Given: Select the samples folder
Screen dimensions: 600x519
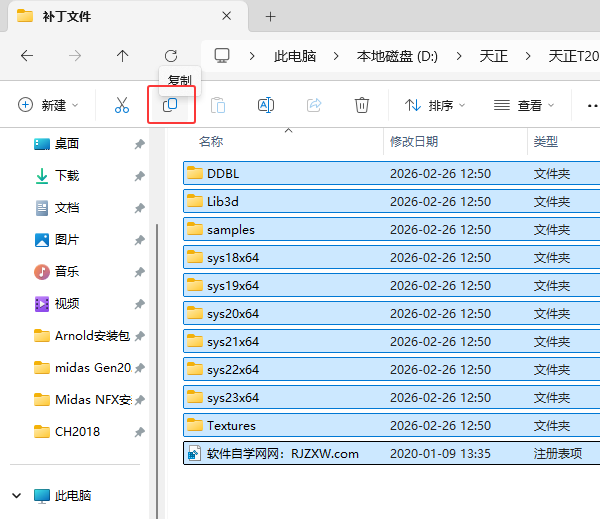Looking at the screenshot, I should coord(391,229).
